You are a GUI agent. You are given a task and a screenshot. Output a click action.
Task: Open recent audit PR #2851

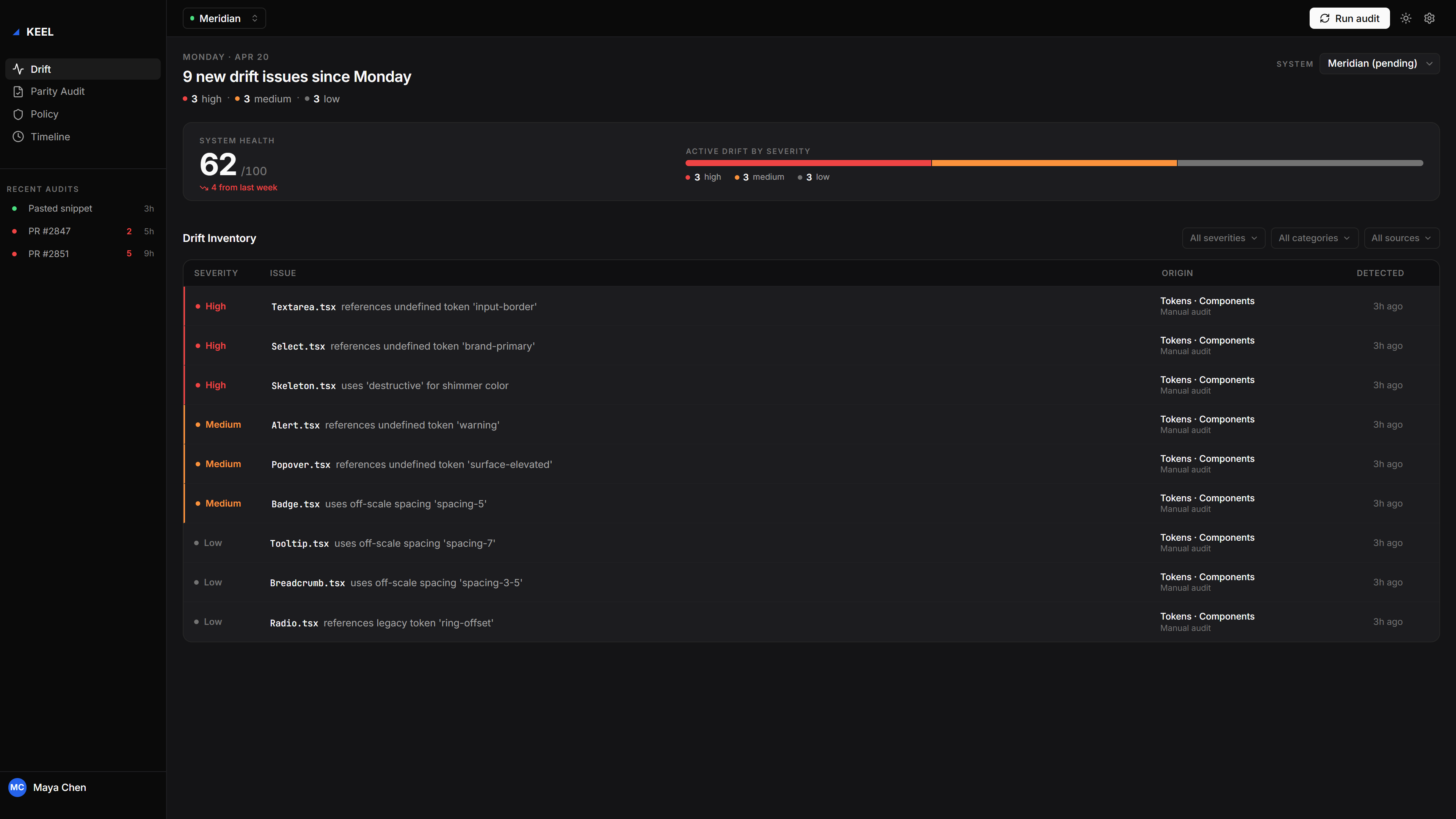coord(83,254)
